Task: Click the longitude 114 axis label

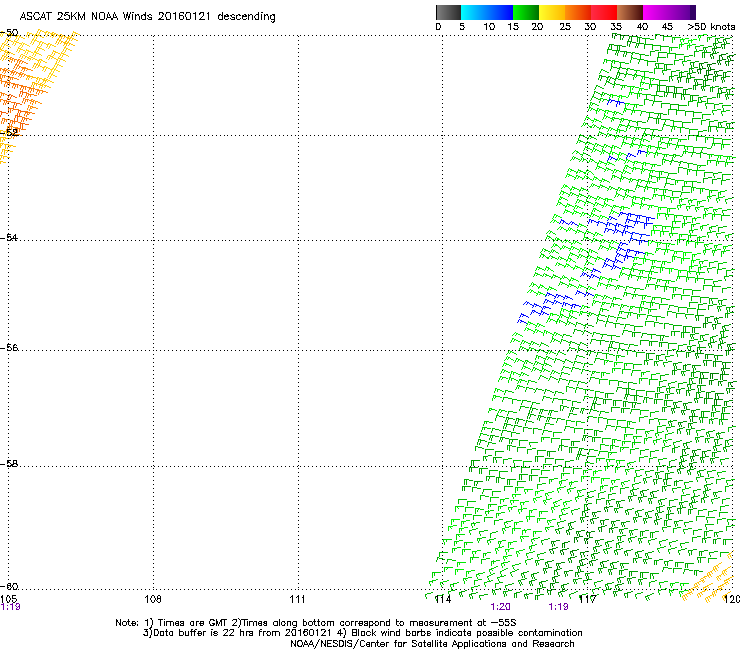Action: point(441,598)
